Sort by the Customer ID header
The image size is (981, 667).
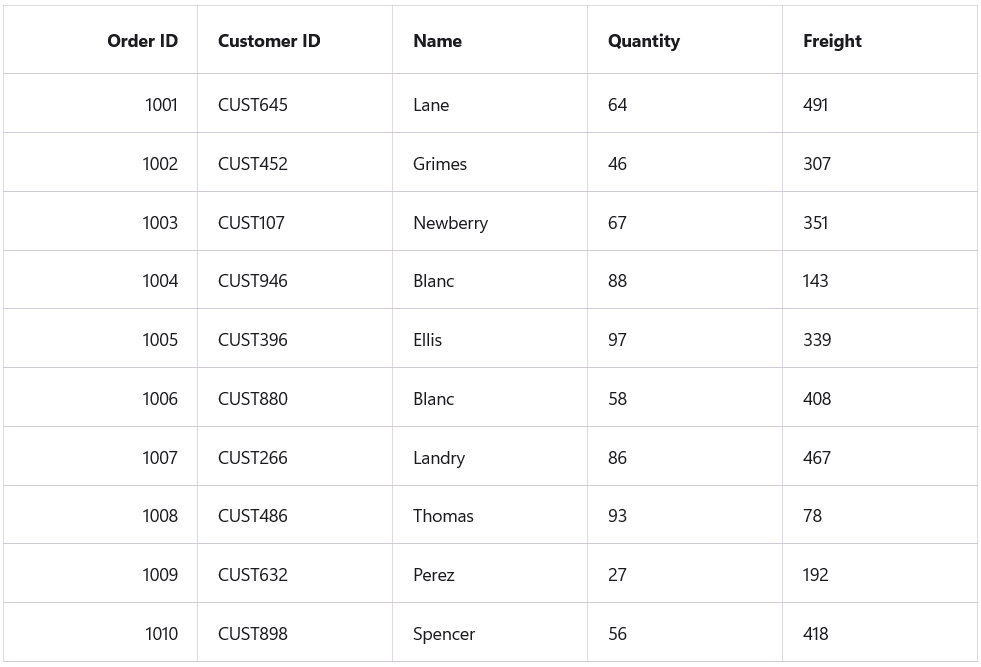click(269, 41)
